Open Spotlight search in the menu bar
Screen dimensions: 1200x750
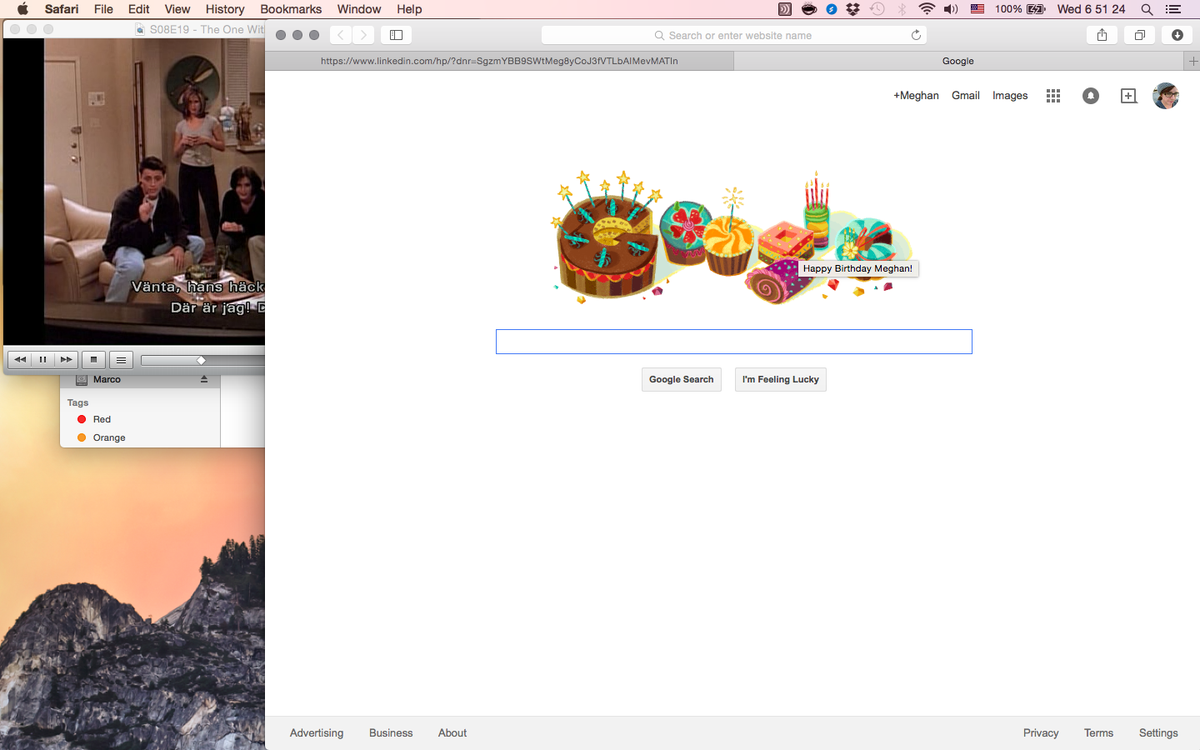pyautogui.click(x=1146, y=9)
